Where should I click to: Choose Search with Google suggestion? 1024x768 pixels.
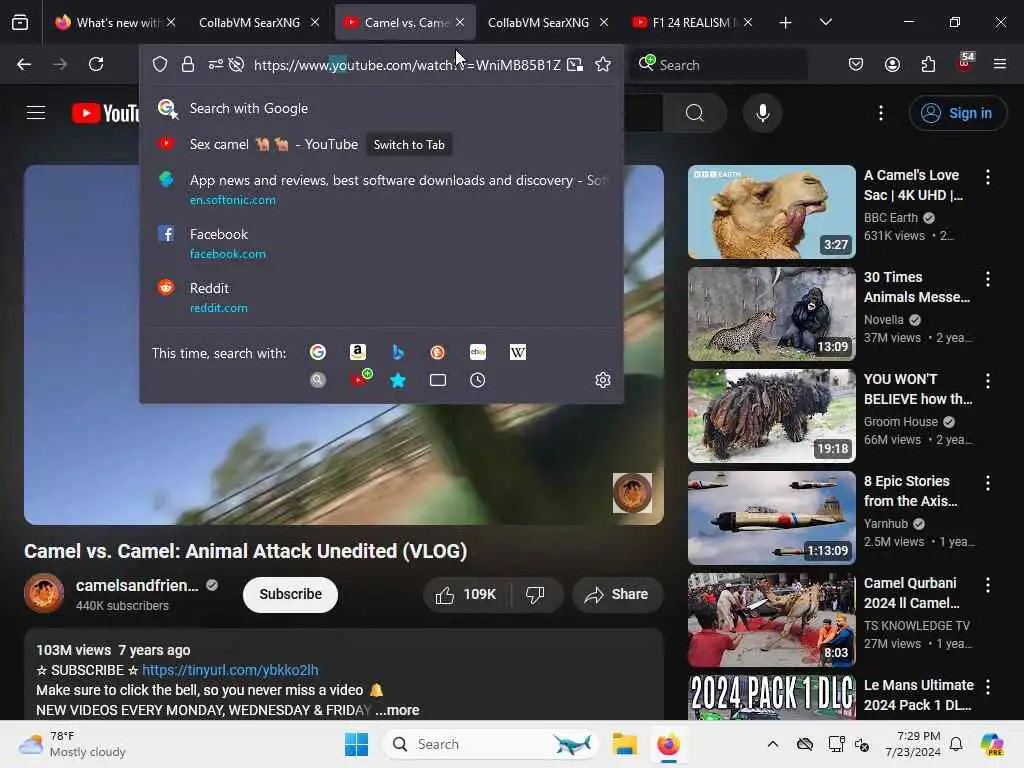tap(381, 108)
